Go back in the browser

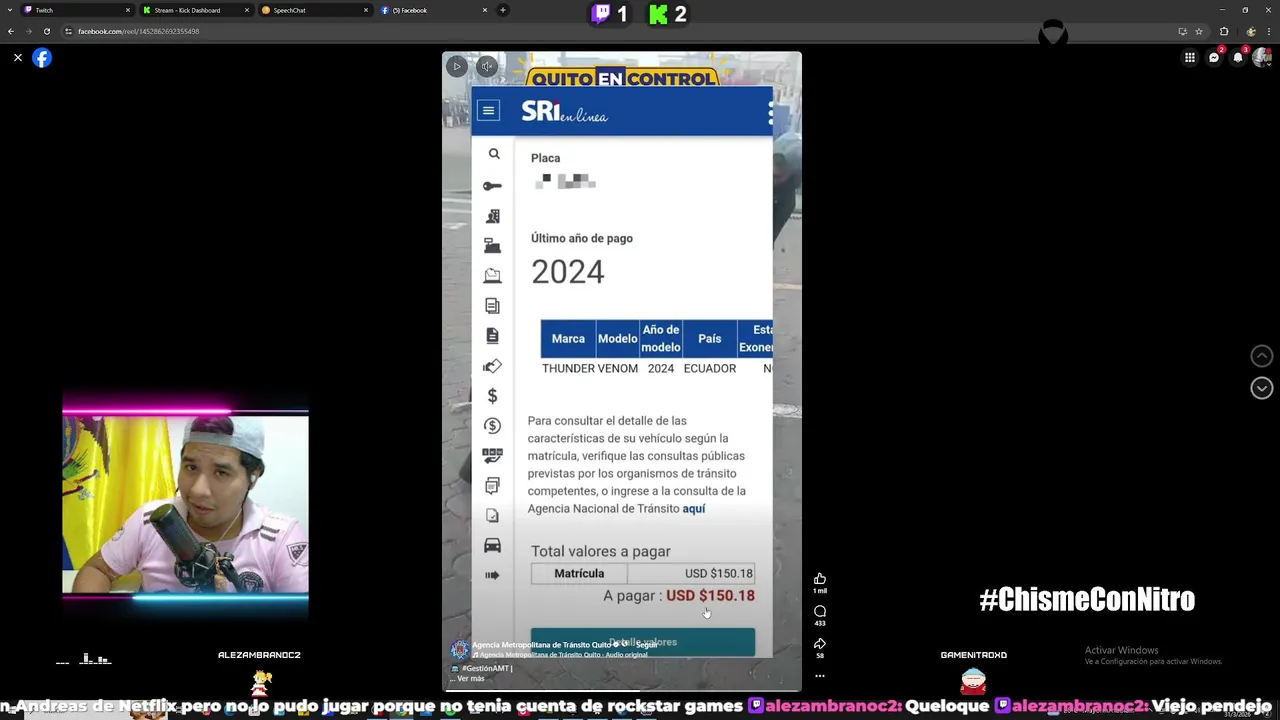click(11, 31)
